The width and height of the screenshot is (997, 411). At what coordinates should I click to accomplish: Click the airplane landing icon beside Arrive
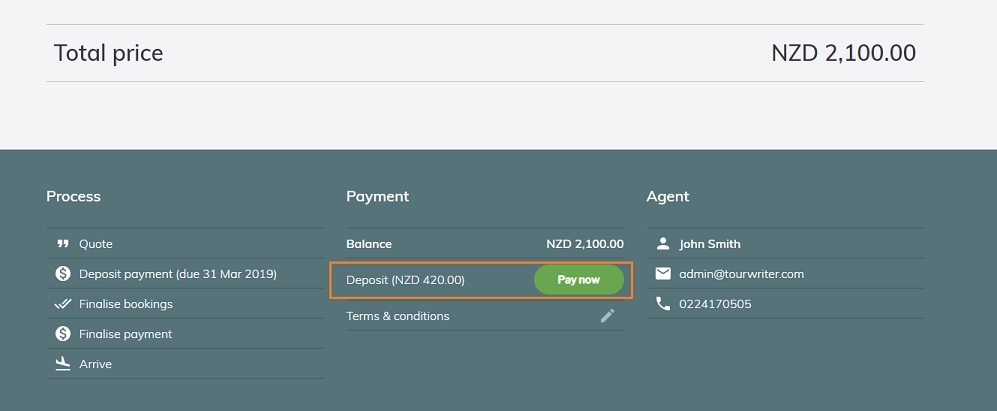point(62,364)
